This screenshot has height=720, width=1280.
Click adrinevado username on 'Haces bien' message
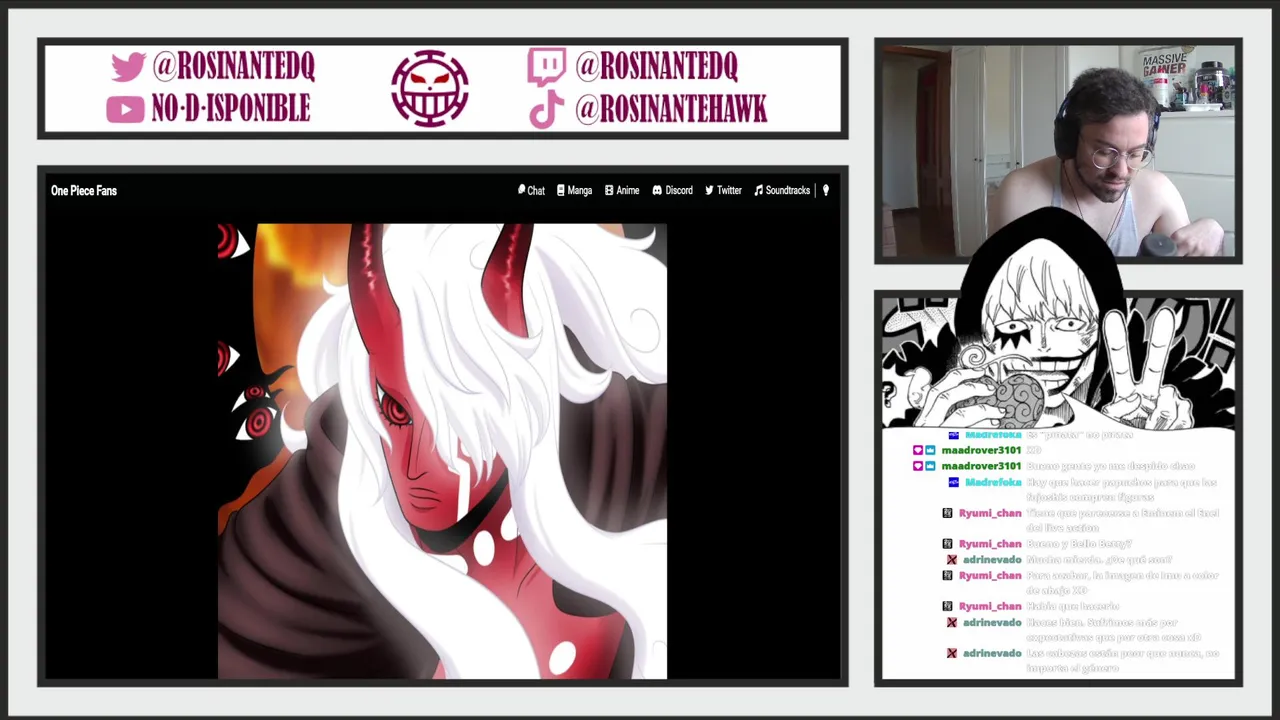pyautogui.click(x=992, y=622)
